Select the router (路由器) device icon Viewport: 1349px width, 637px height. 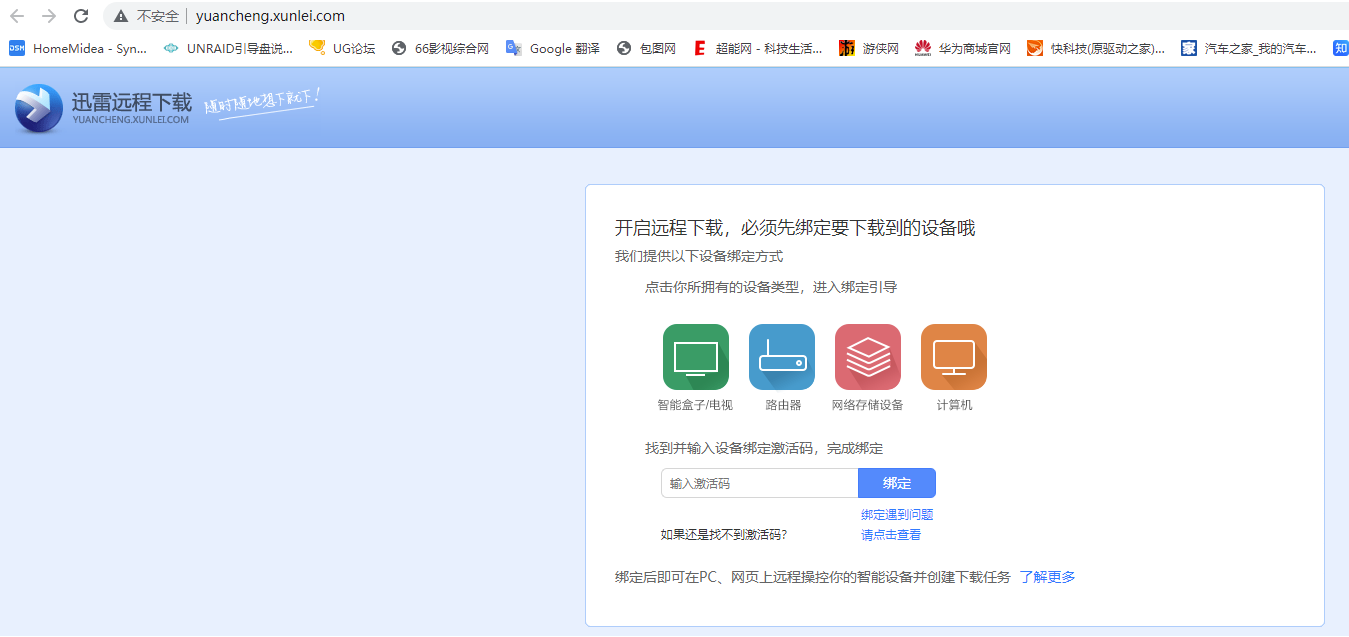781,357
